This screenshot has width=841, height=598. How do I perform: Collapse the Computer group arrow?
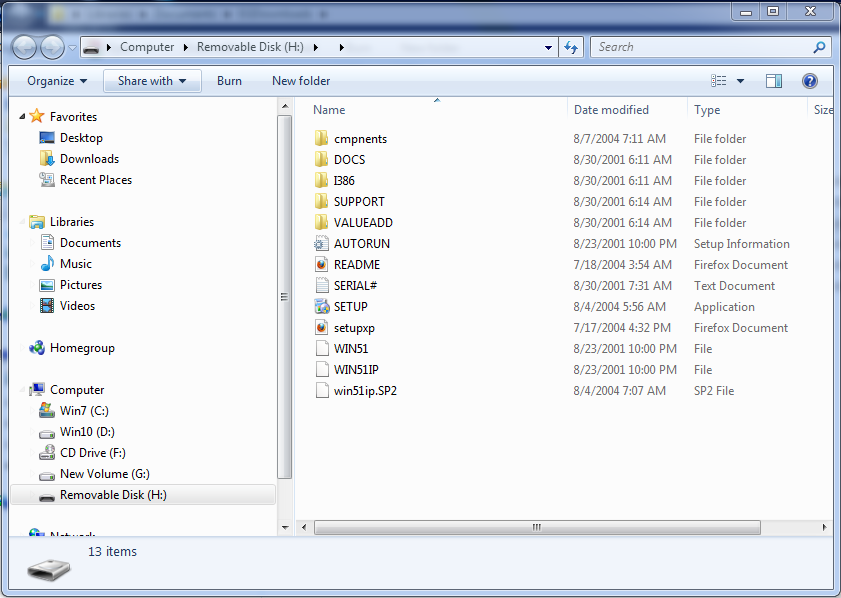22,390
